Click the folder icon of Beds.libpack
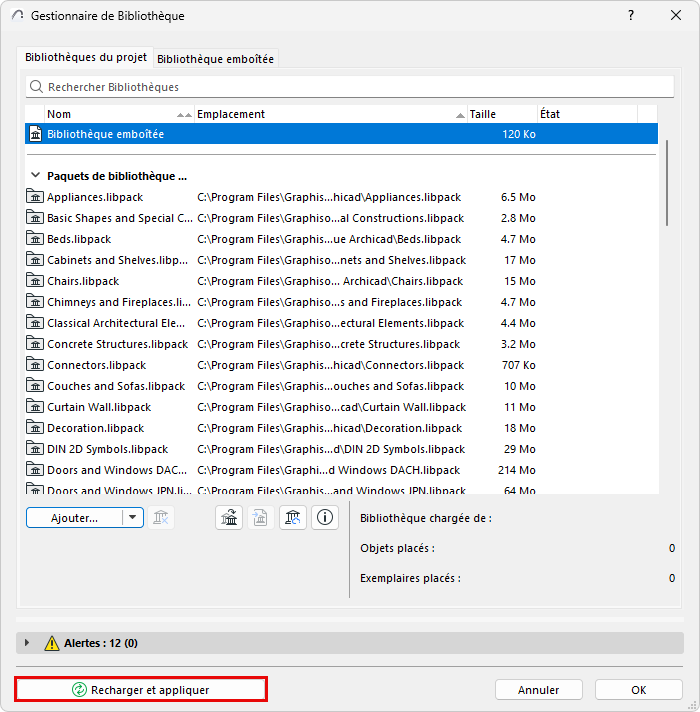The image size is (700, 712). 35,238
